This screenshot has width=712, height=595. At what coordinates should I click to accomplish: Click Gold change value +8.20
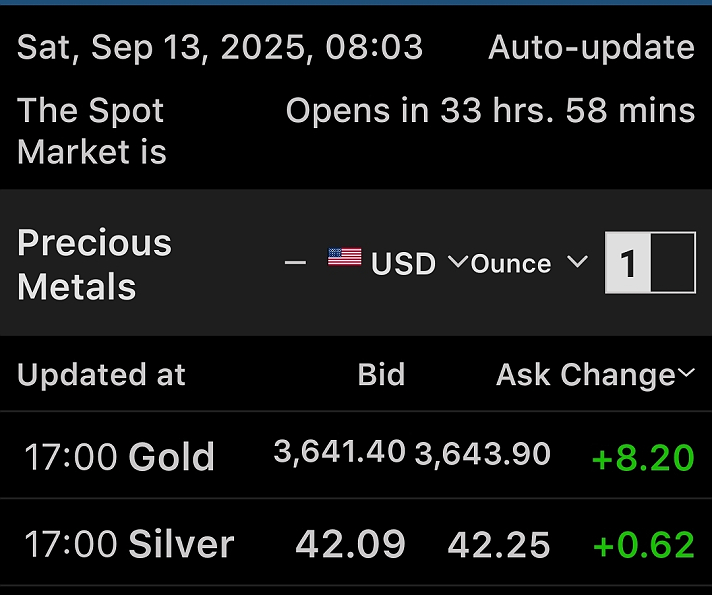643,458
